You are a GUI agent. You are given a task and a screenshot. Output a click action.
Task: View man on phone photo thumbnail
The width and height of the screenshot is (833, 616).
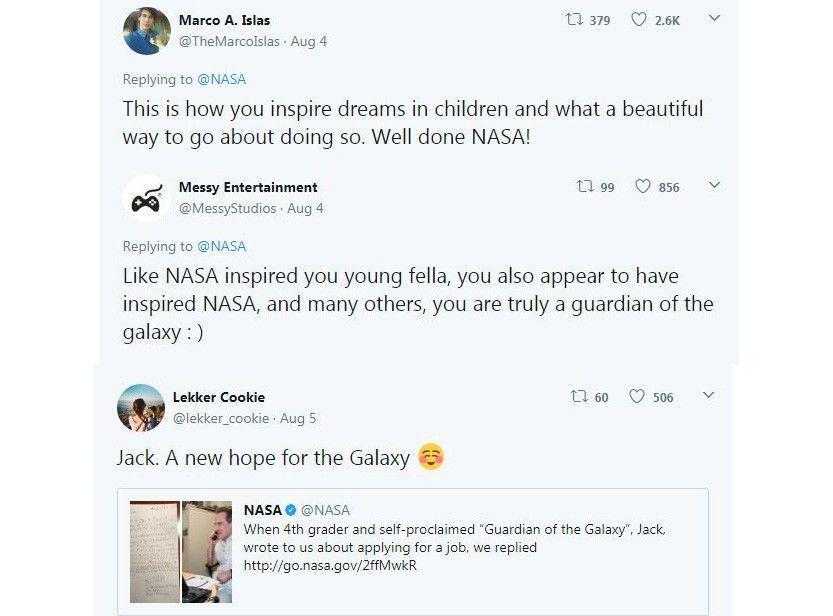tap(207, 552)
